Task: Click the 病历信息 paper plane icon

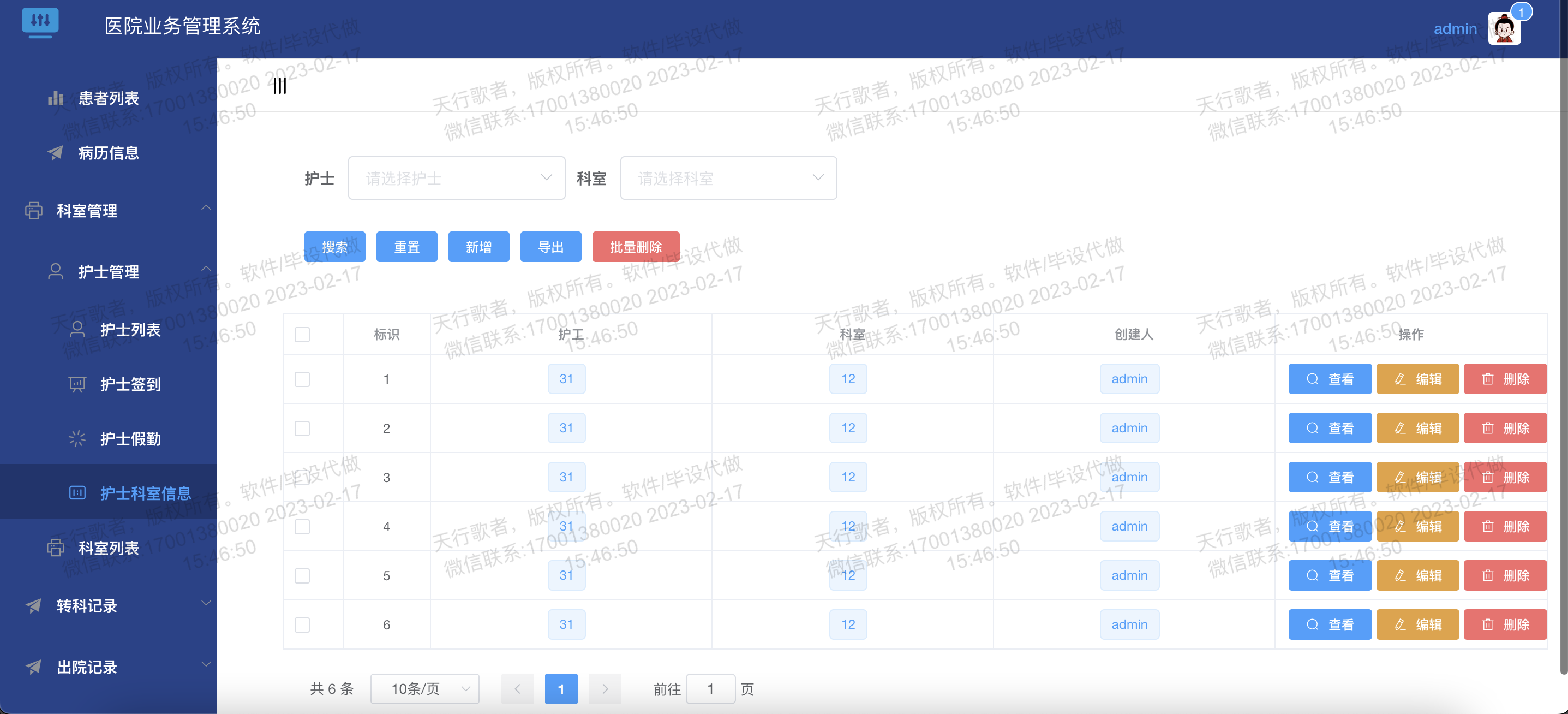Action: pyautogui.click(x=56, y=153)
